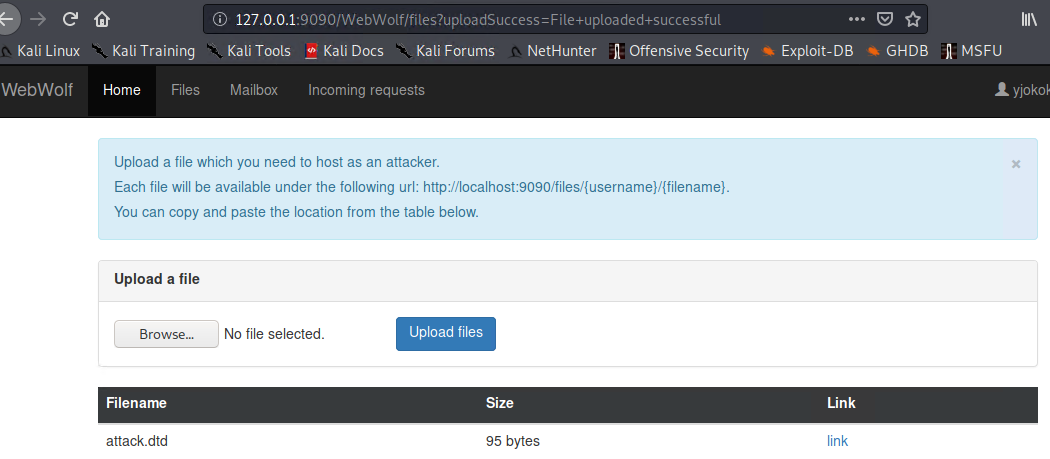The image size is (1050, 459).
Task: Switch to the Files tab
Action: pos(185,90)
